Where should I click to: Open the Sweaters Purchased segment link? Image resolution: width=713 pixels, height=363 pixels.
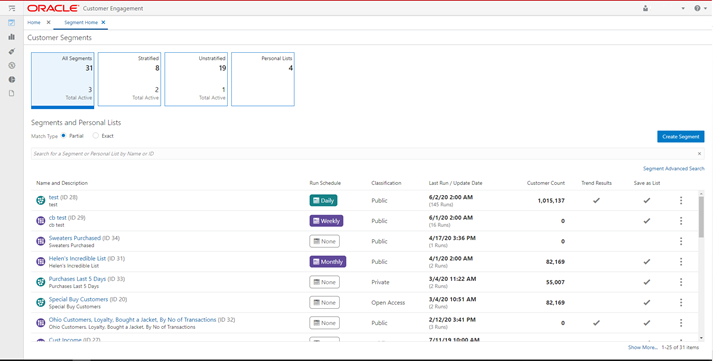75,238
